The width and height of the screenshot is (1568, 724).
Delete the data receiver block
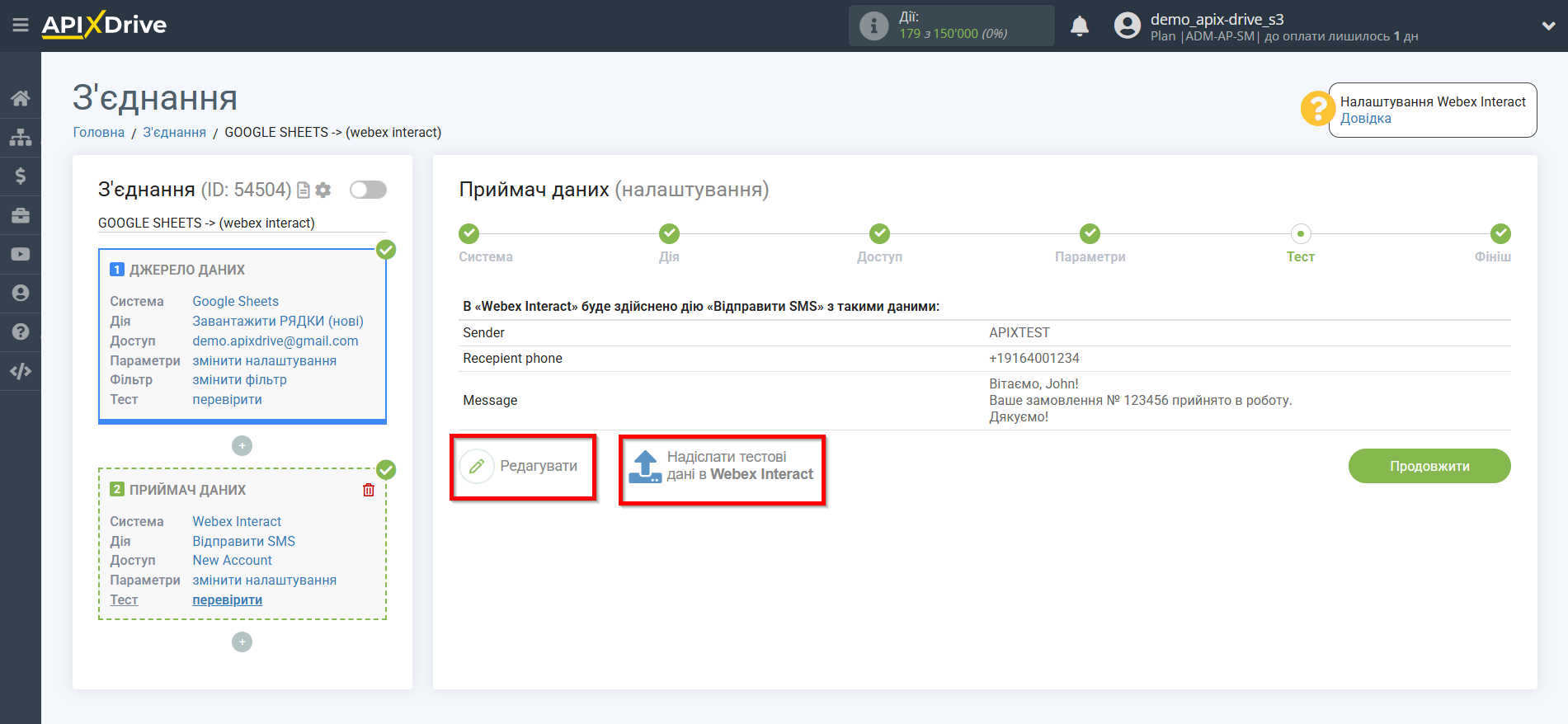369,490
